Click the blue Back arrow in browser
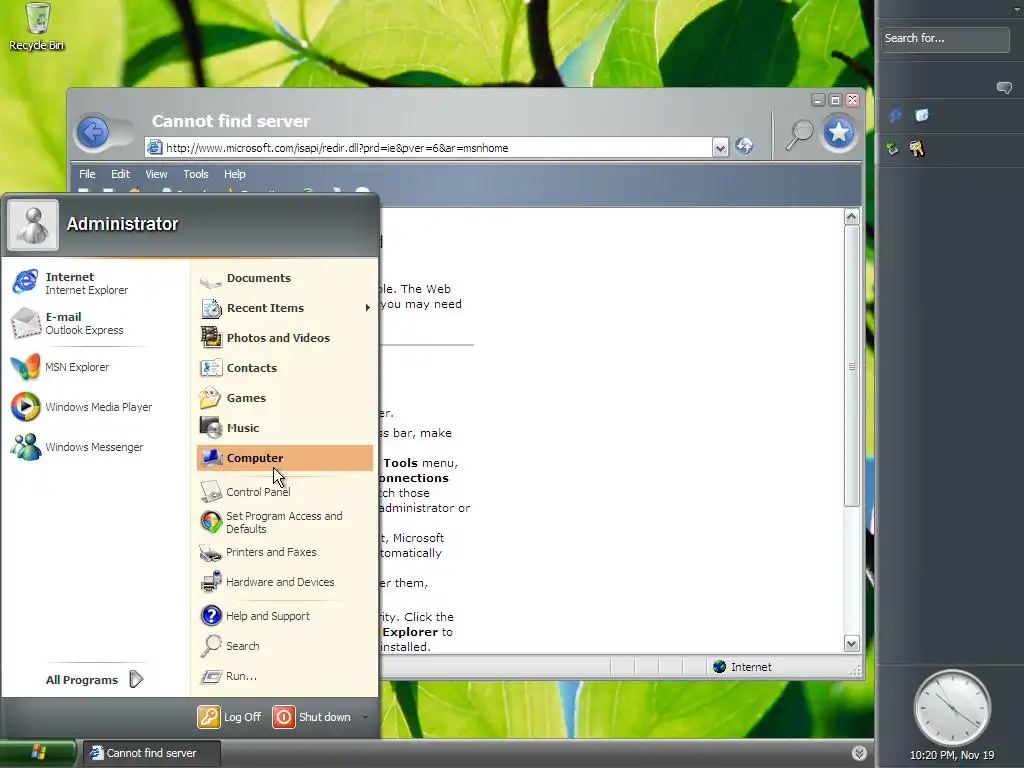The width and height of the screenshot is (1024, 768). (93, 133)
